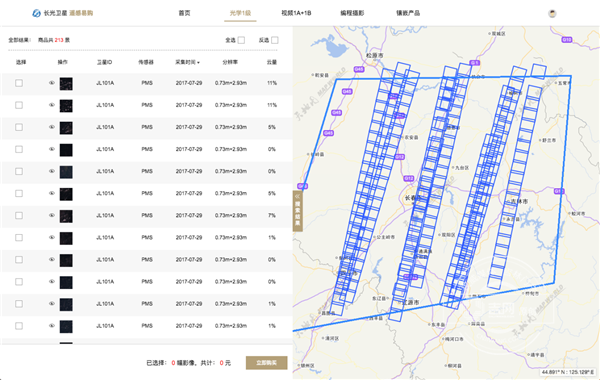
Task: Click 7% cloud cover value
Action: [x=272, y=215]
